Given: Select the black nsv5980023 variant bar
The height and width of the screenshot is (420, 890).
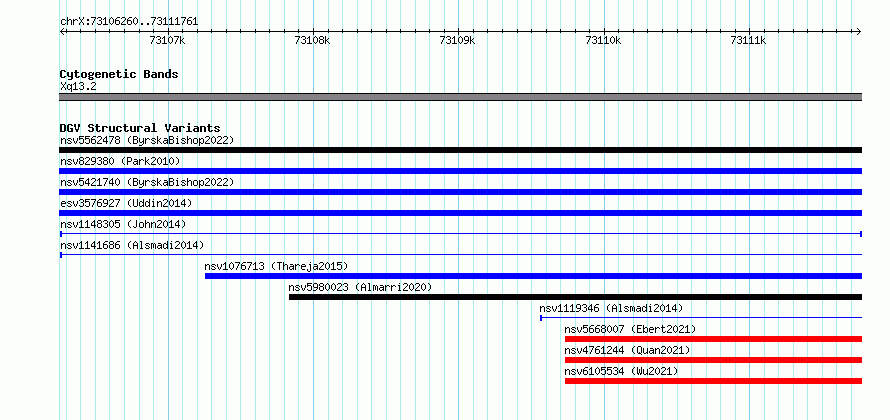Looking at the screenshot, I should tap(576, 297).
